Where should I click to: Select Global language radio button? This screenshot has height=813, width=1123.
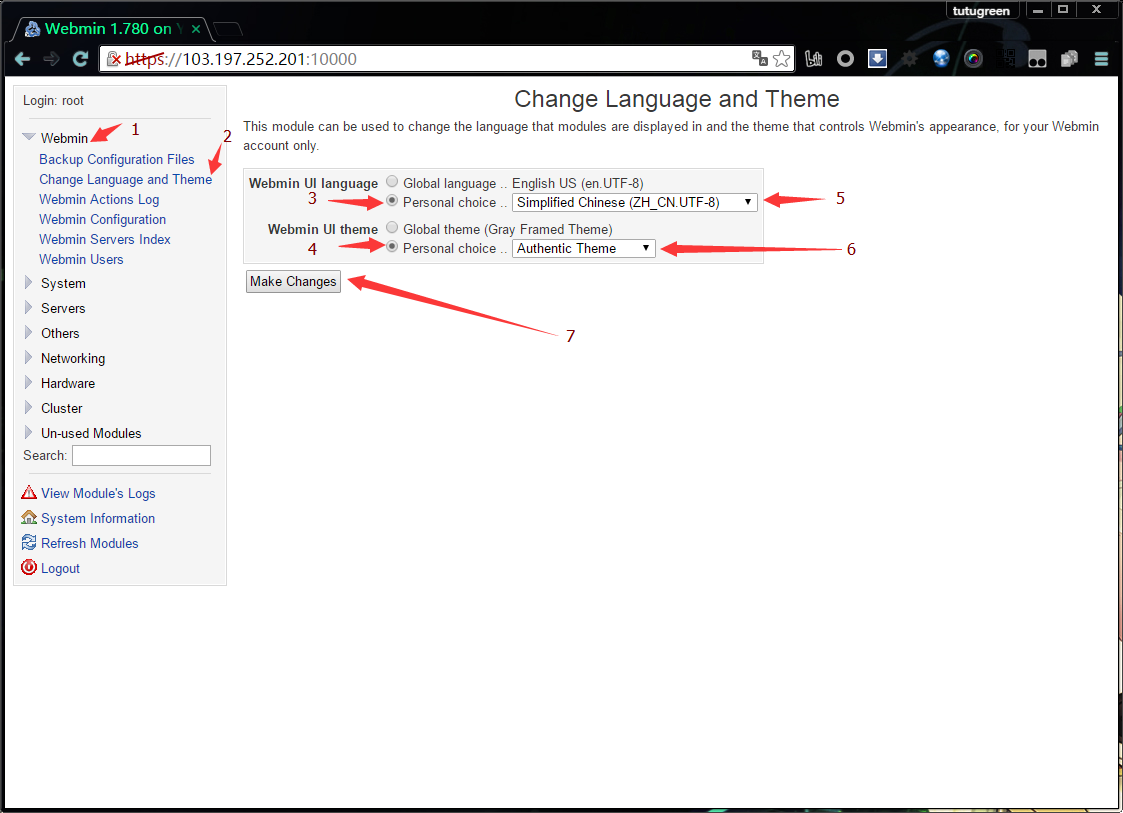click(x=392, y=182)
